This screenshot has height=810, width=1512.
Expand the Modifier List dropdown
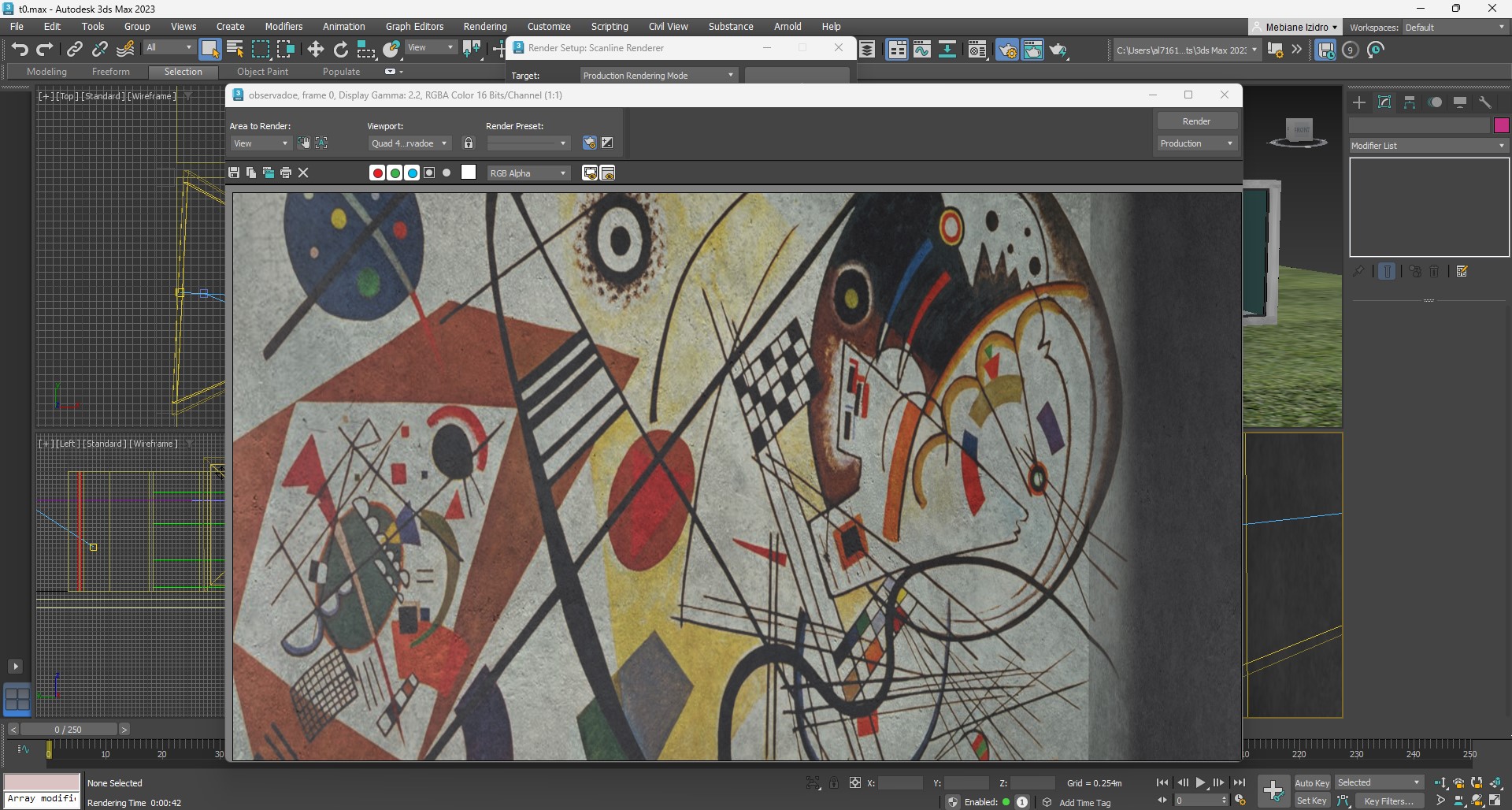click(x=1429, y=146)
